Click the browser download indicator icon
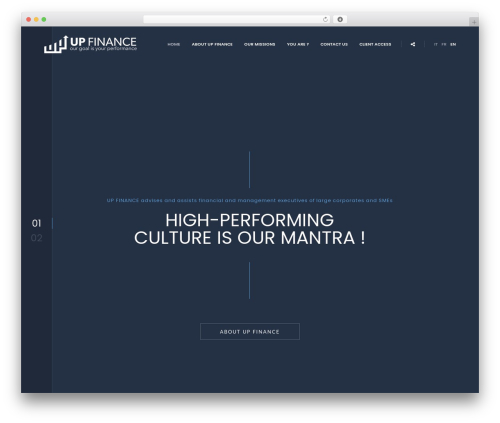The width and height of the screenshot is (500, 423). 340,19
